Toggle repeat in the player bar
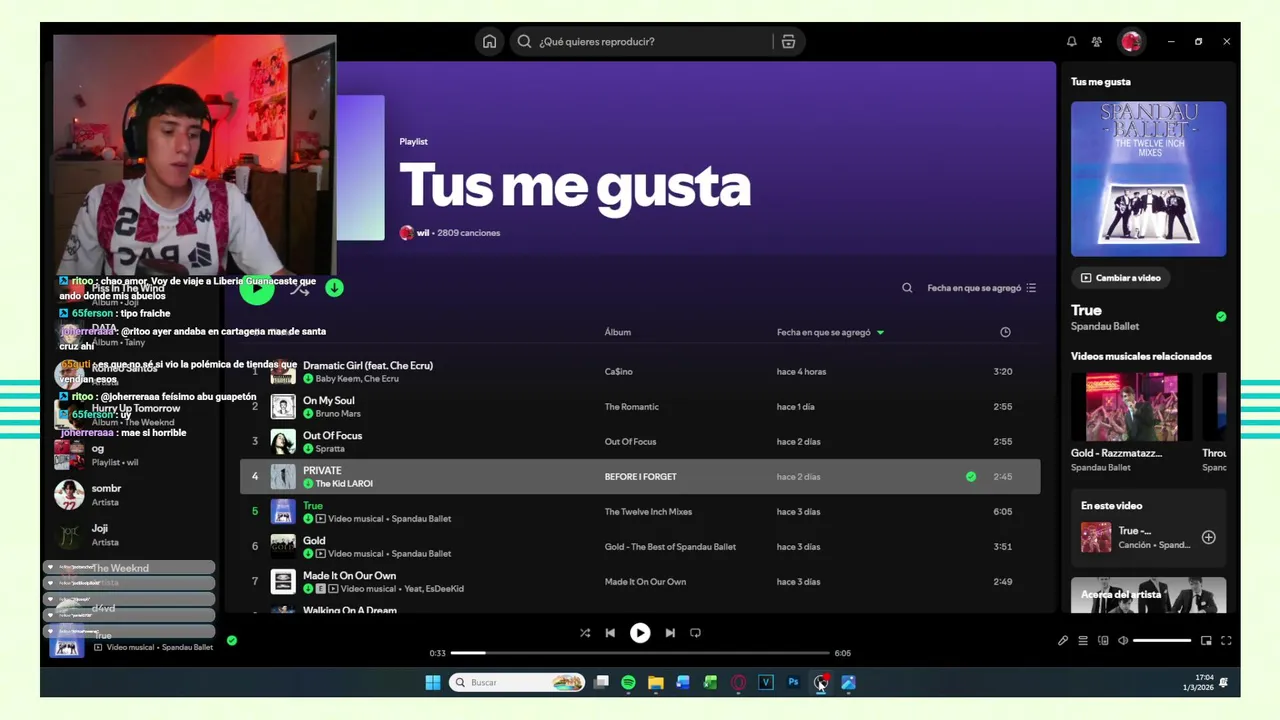This screenshot has height=720, width=1280. click(695, 633)
